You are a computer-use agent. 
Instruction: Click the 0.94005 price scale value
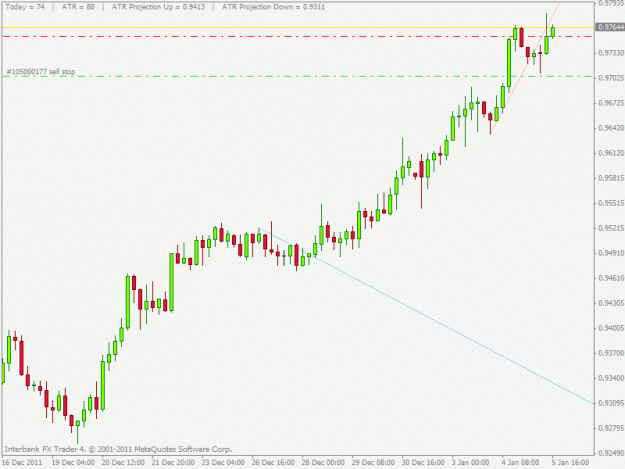point(611,328)
